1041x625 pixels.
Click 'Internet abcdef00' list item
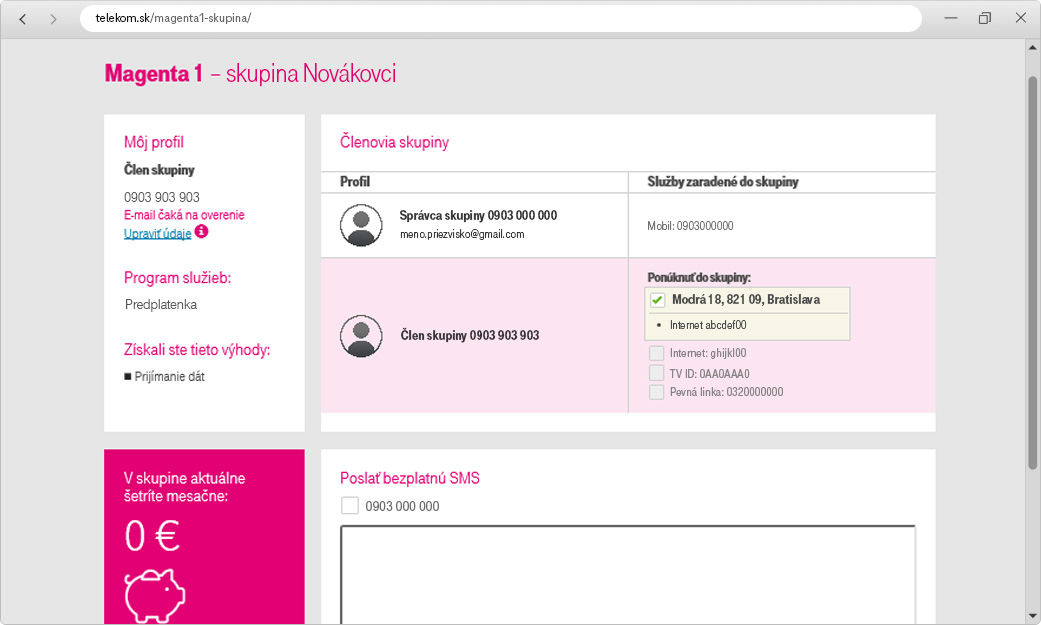point(708,325)
